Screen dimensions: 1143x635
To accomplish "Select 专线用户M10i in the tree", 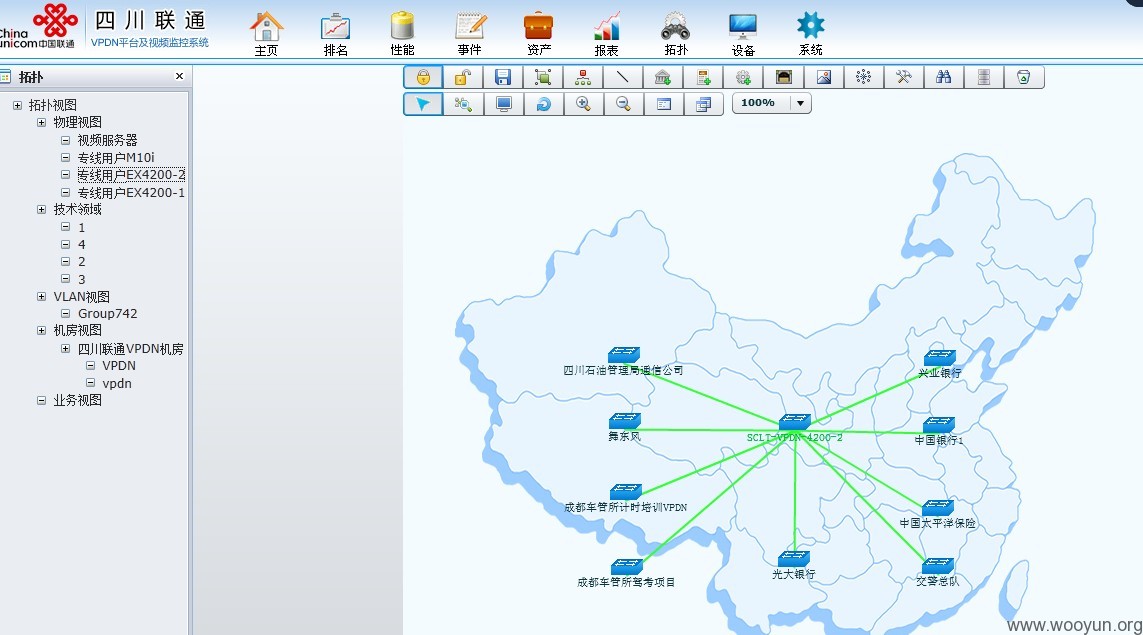I will click(x=116, y=157).
